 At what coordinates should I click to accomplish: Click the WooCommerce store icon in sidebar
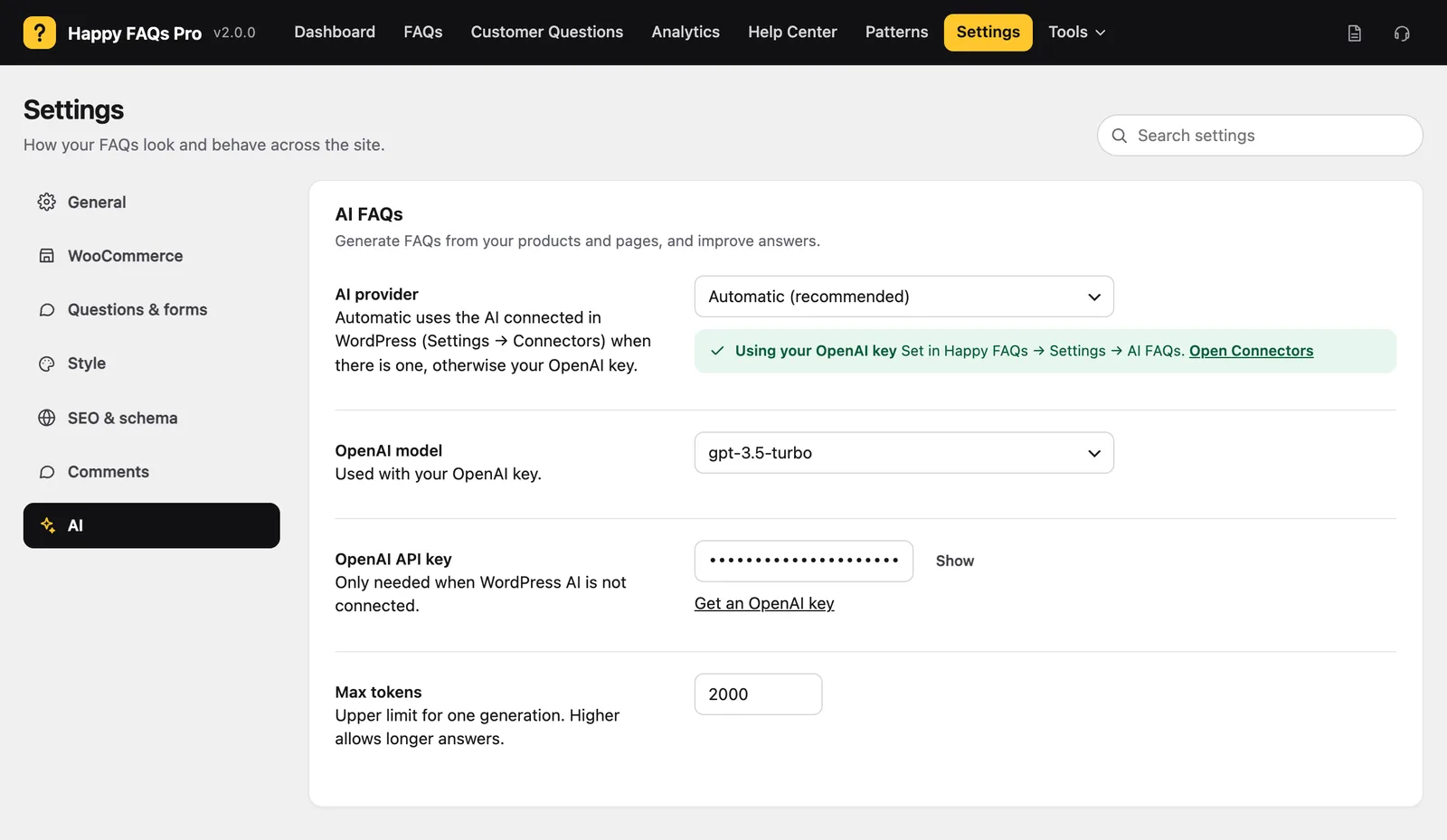click(x=47, y=256)
